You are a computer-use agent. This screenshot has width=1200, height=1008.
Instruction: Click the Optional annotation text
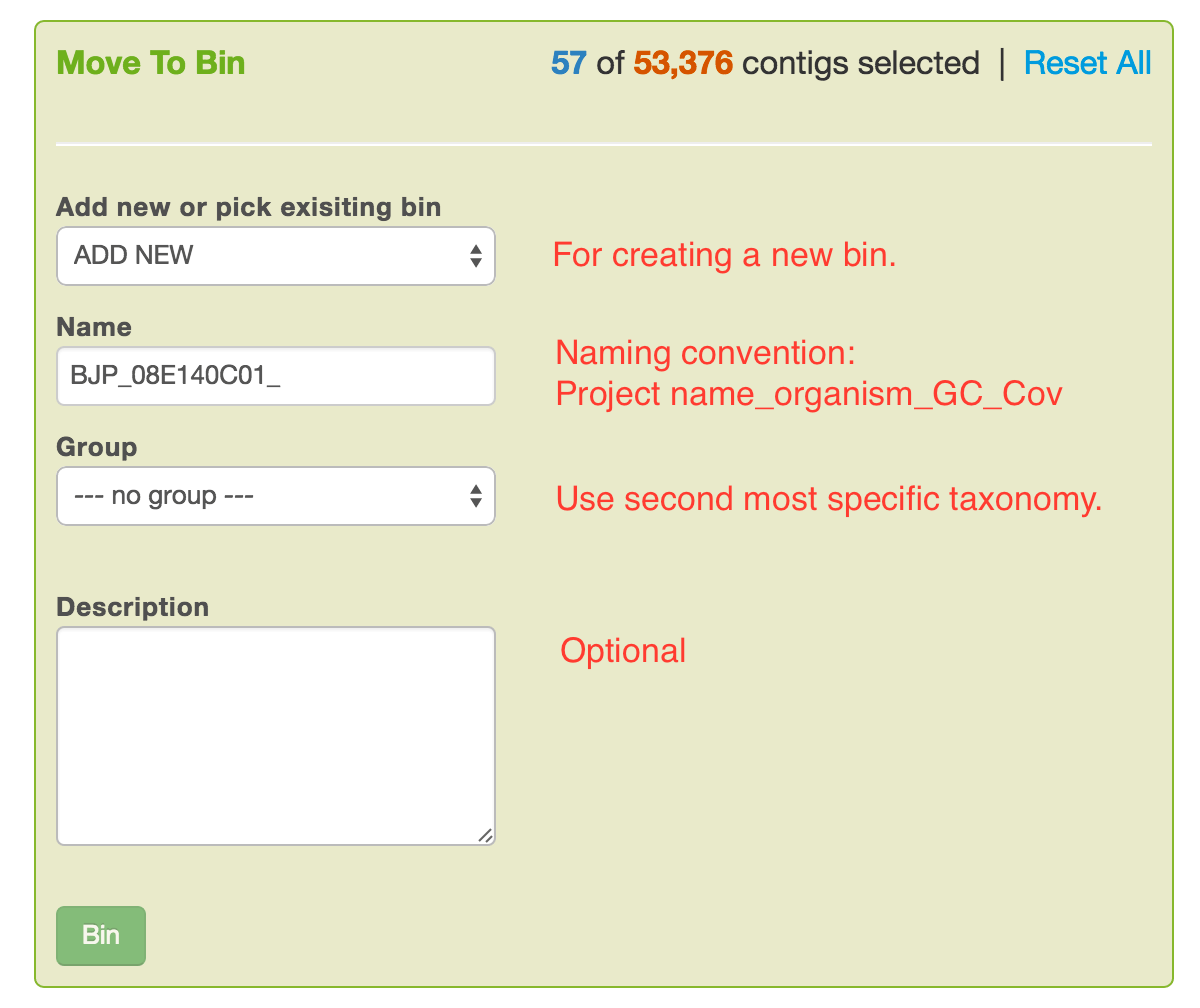point(622,650)
